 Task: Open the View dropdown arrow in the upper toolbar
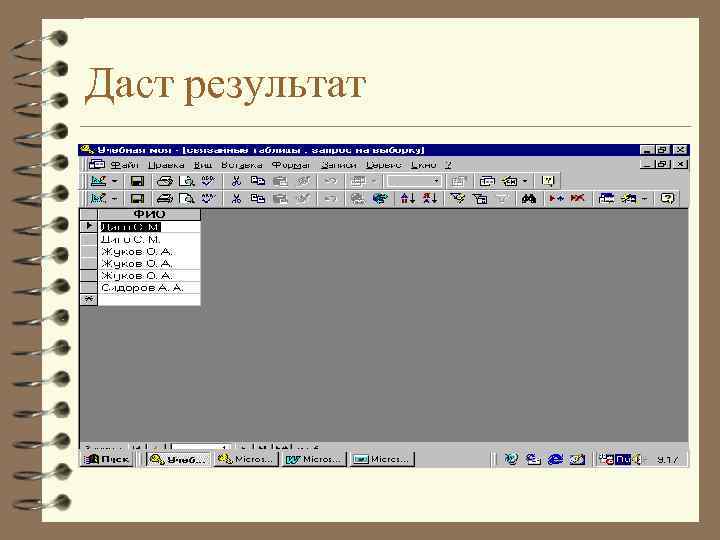(x=115, y=181)
